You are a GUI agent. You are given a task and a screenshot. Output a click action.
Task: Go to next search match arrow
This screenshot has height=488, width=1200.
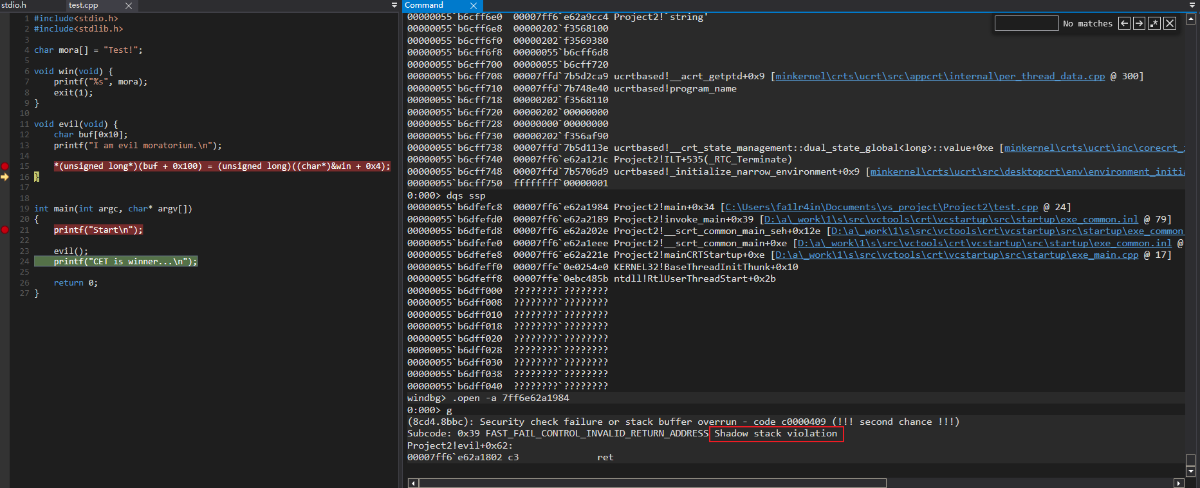[x=1139, y=22]
